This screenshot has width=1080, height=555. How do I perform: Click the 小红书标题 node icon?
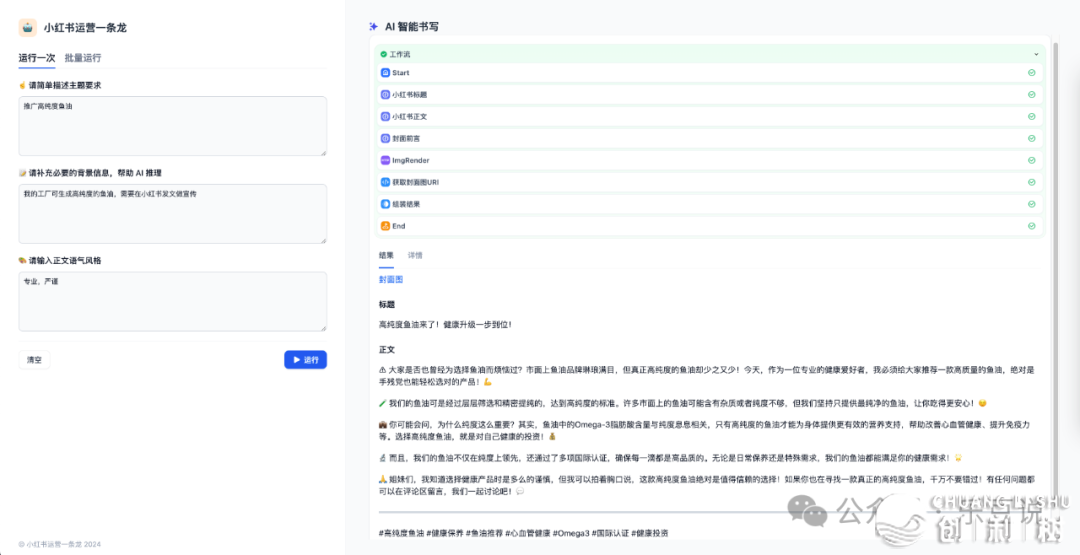(385, 95)
